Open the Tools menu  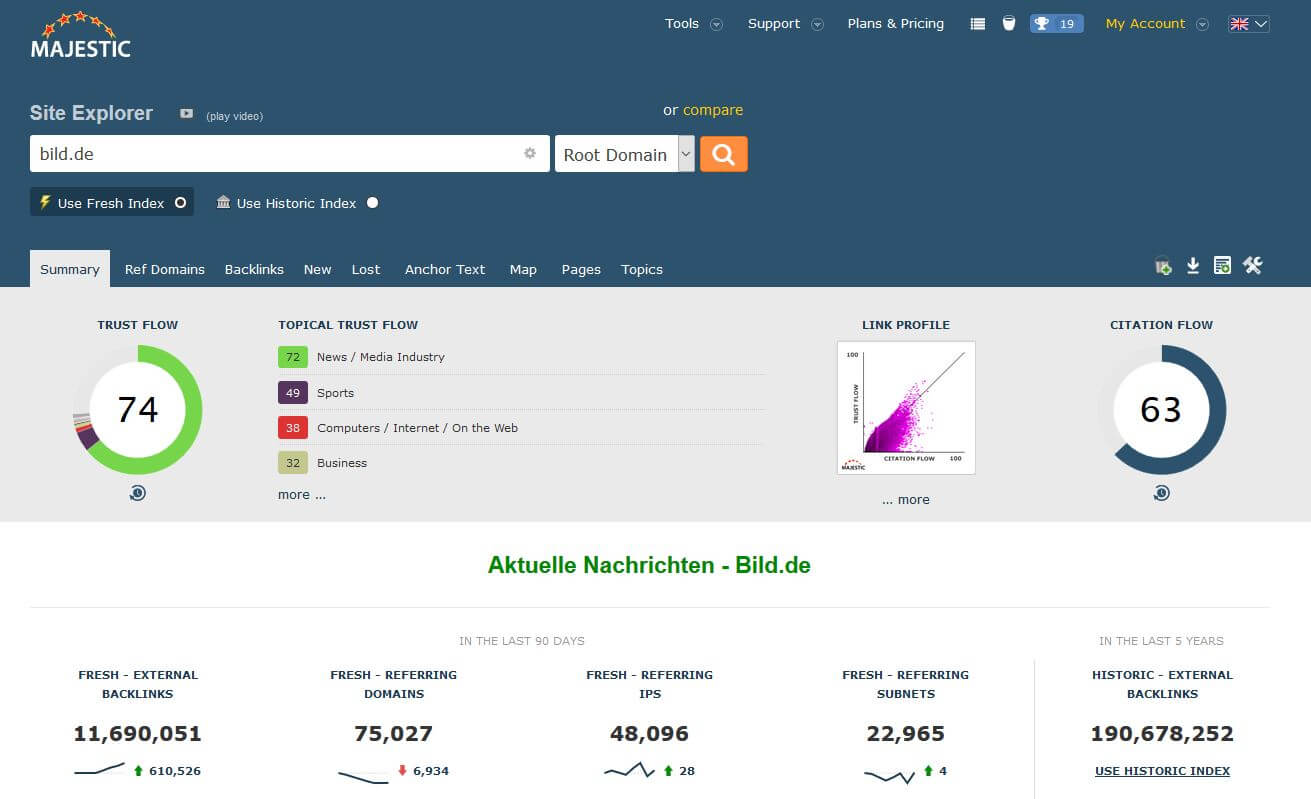click(682, 24)
